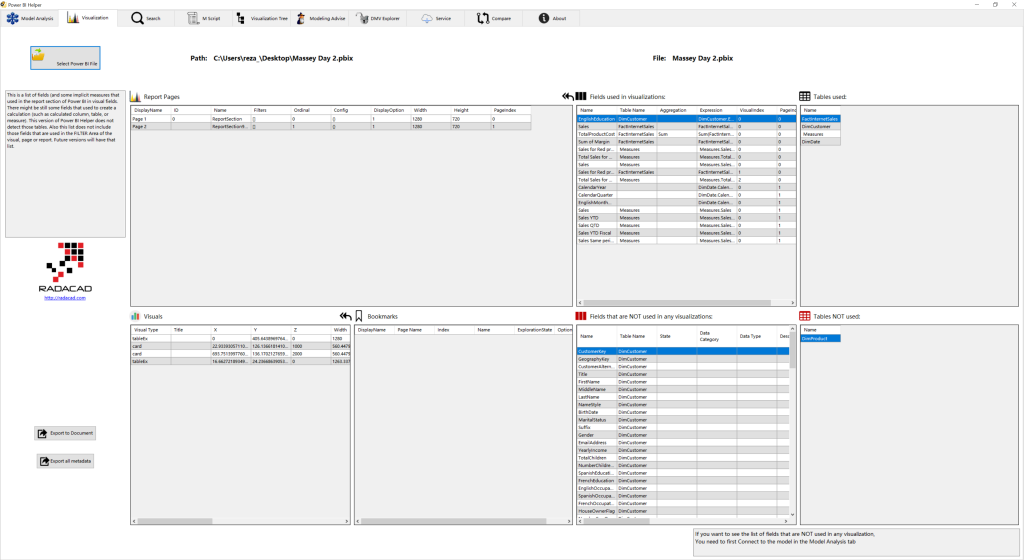Click the Select Power BI File button
The height and width of the screenshot is (560, 1024).
pos(66,57)
